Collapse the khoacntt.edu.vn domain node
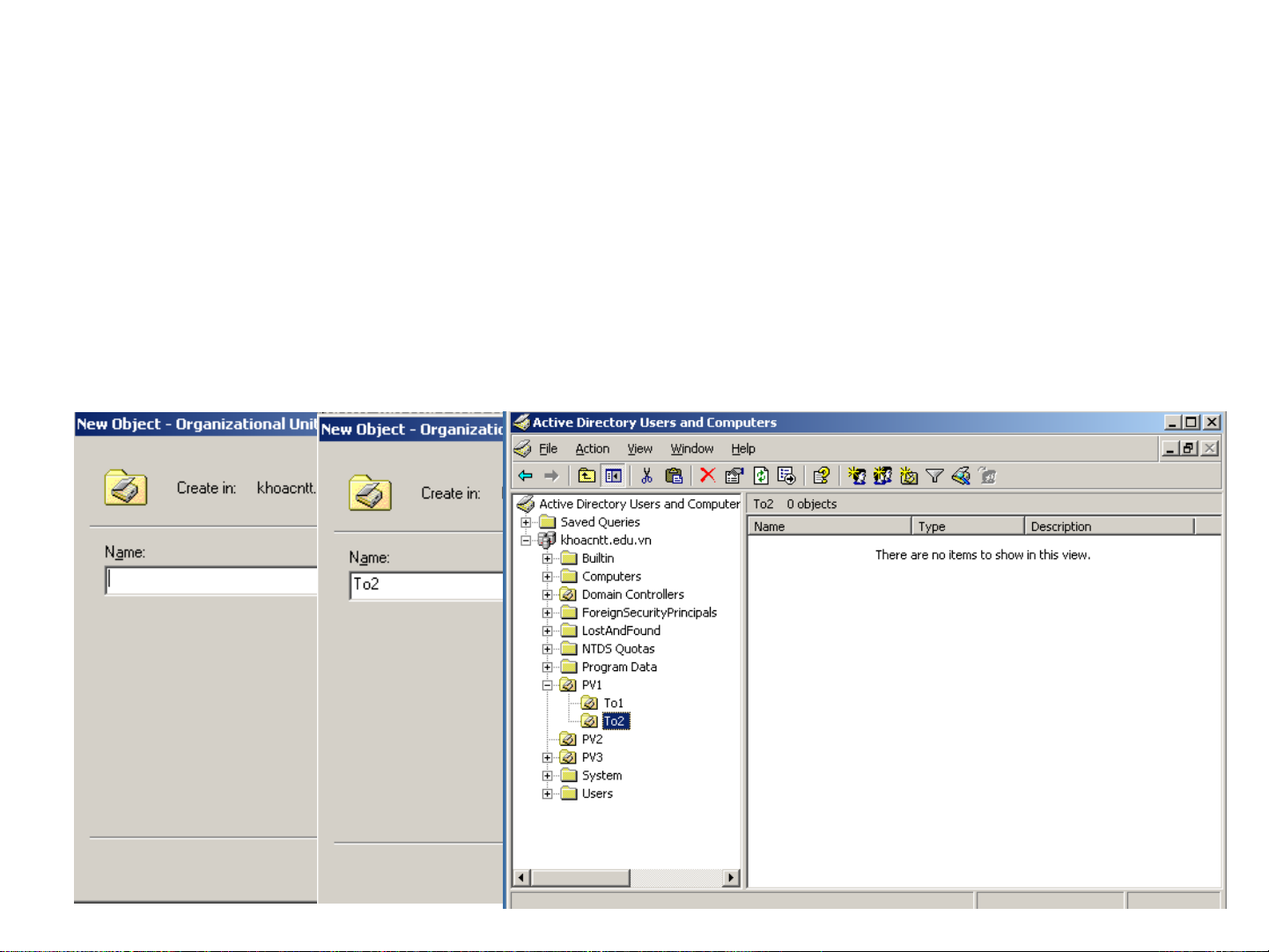This screenshot has width=1269, height=952. pos(526,541)
